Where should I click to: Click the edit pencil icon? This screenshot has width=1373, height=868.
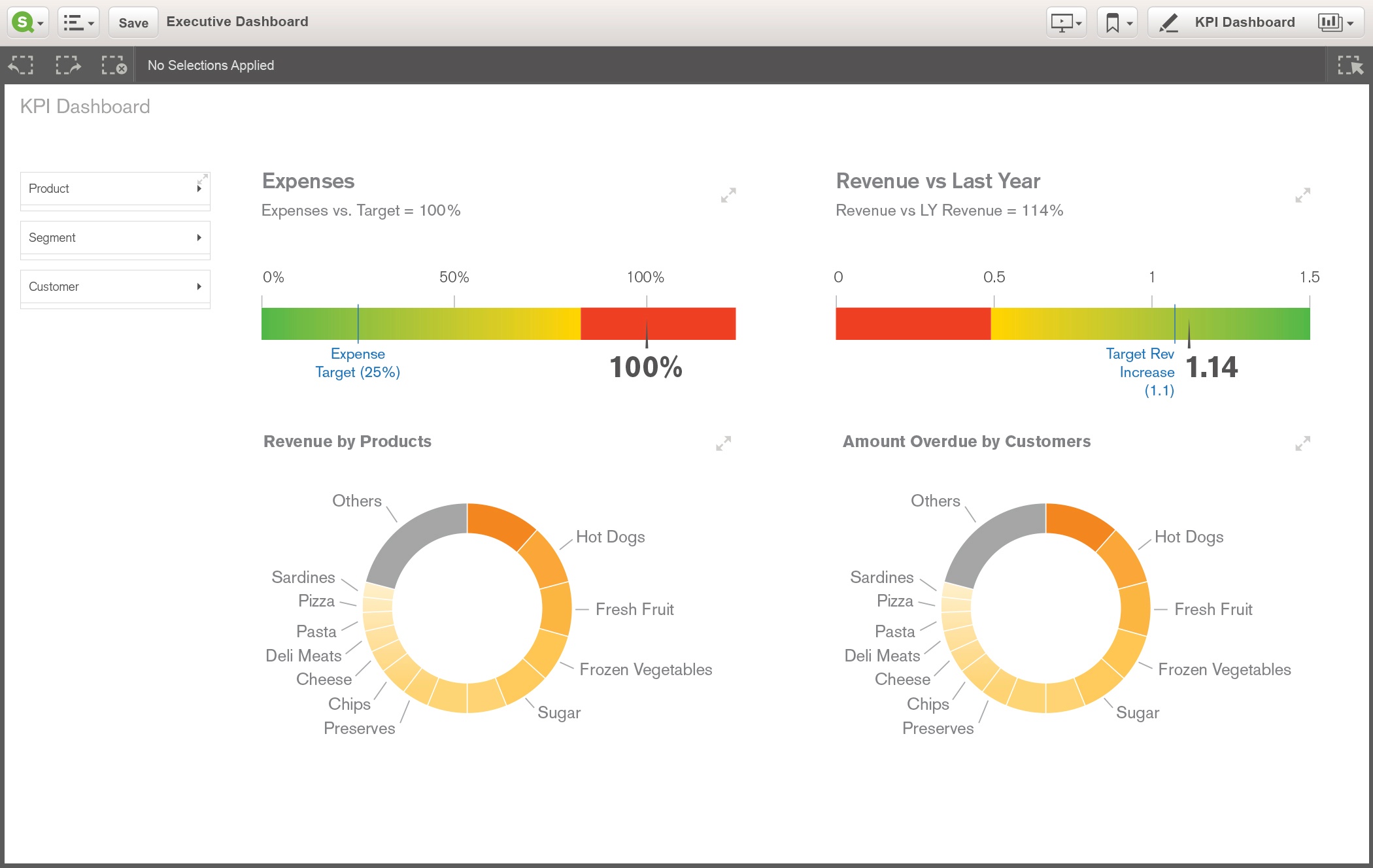1168,22
